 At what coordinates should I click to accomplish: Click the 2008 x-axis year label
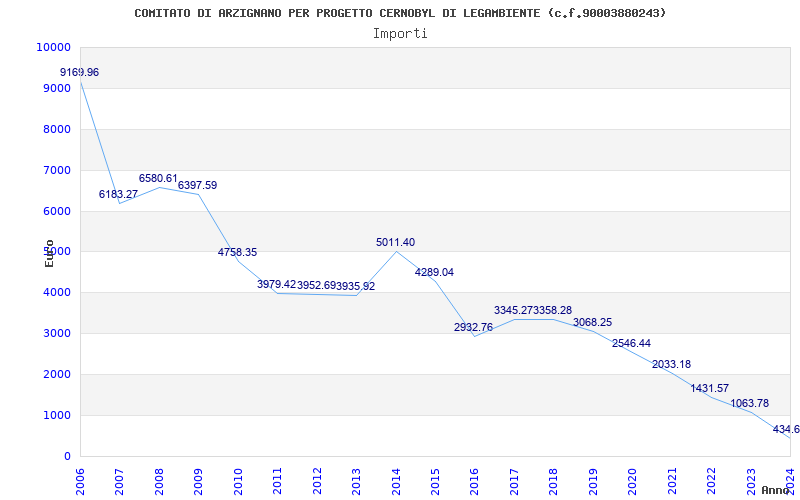coord(159,481)
